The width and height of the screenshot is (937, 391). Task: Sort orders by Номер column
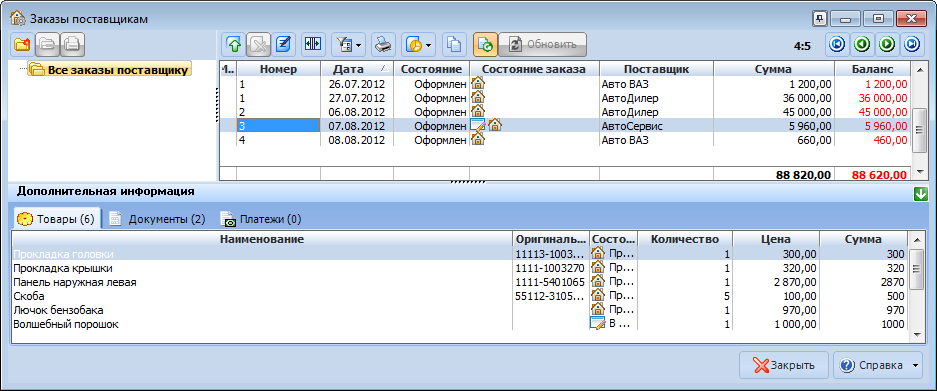[x=278, y=69]
